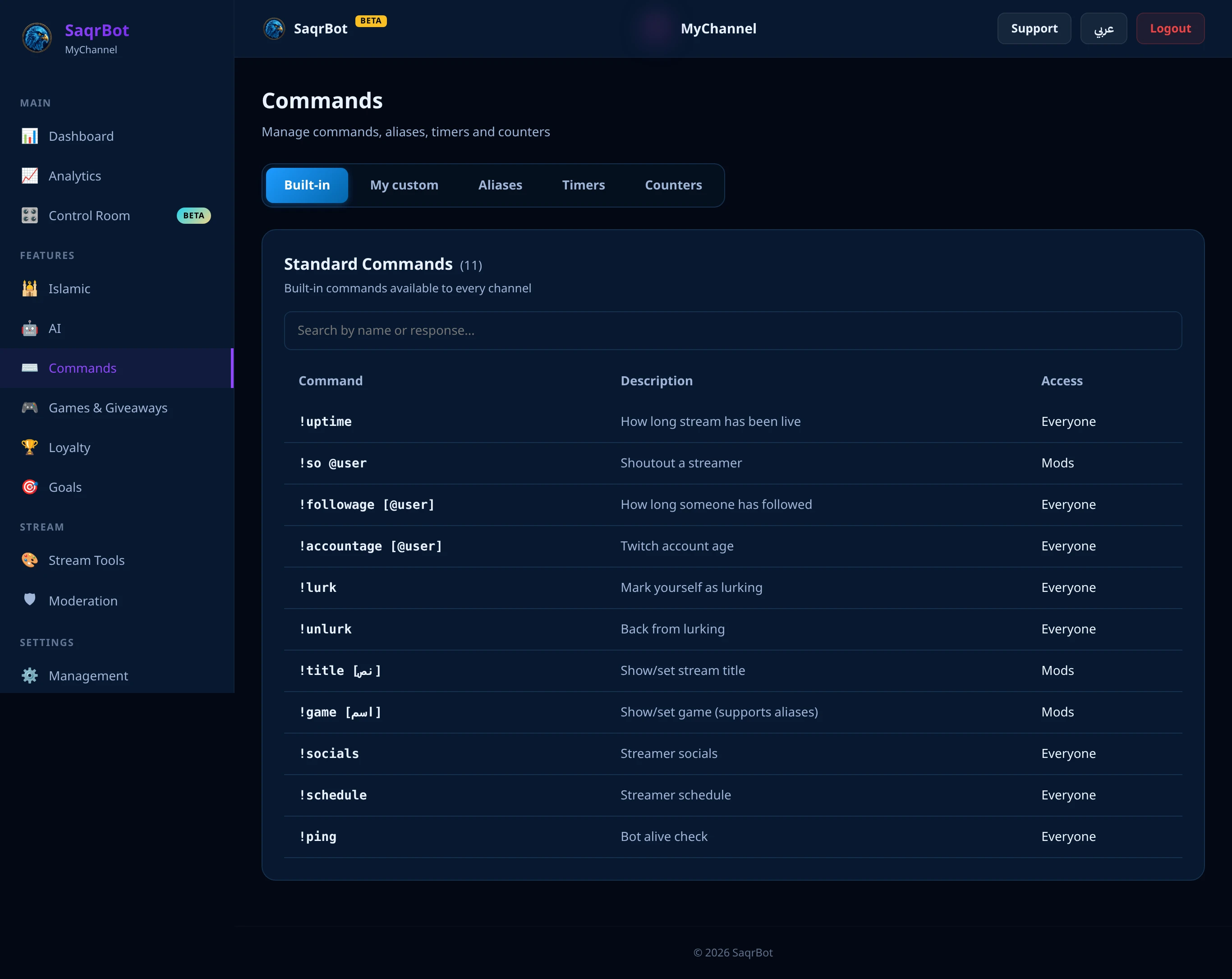
Task: Click the Goals target icon
Action: (x=30, y=487)
